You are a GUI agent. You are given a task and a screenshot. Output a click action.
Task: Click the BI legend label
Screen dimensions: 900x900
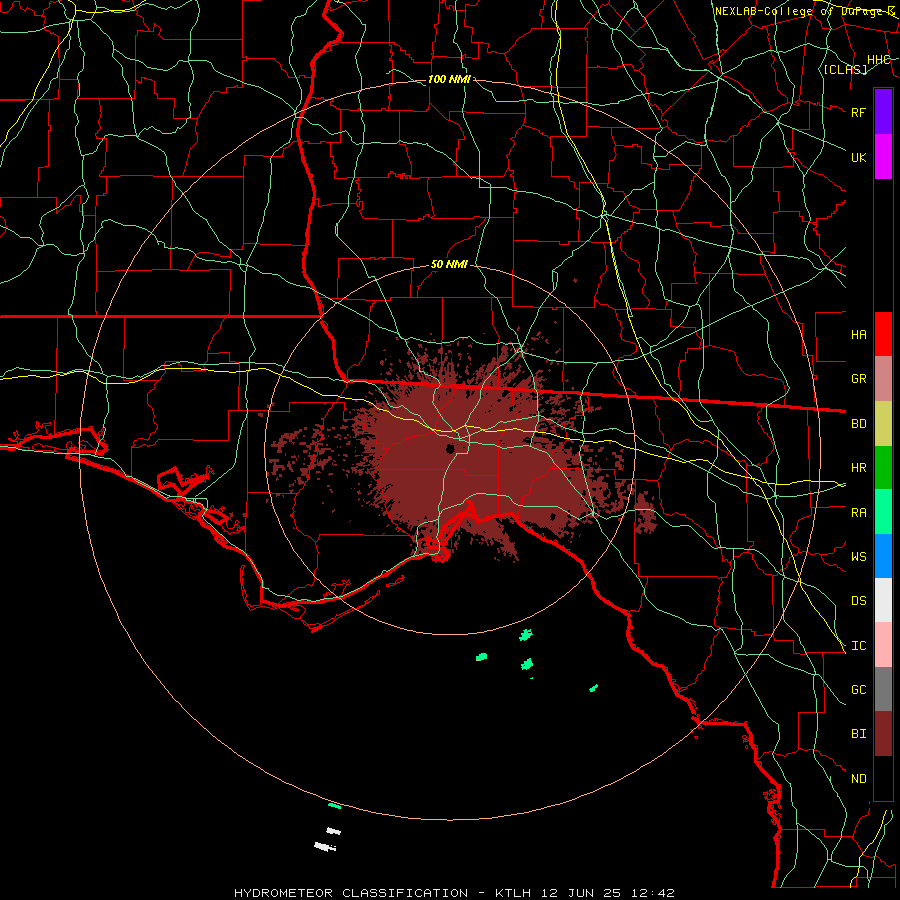[858, 734]
